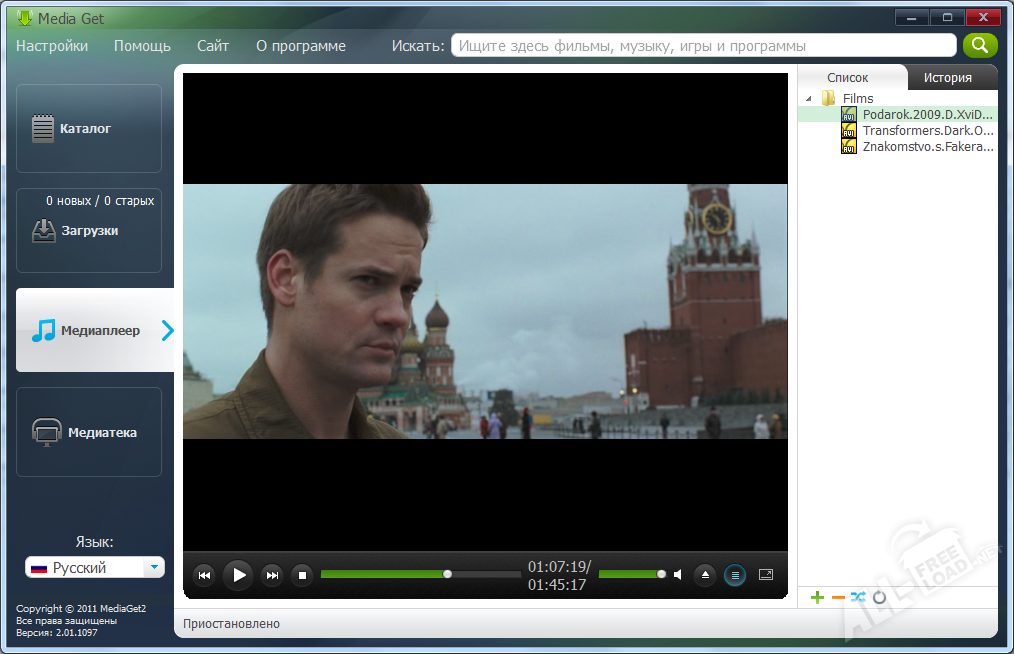Collapse the Films folder in the playlist

pyautogui.click(x=809, y=98)
